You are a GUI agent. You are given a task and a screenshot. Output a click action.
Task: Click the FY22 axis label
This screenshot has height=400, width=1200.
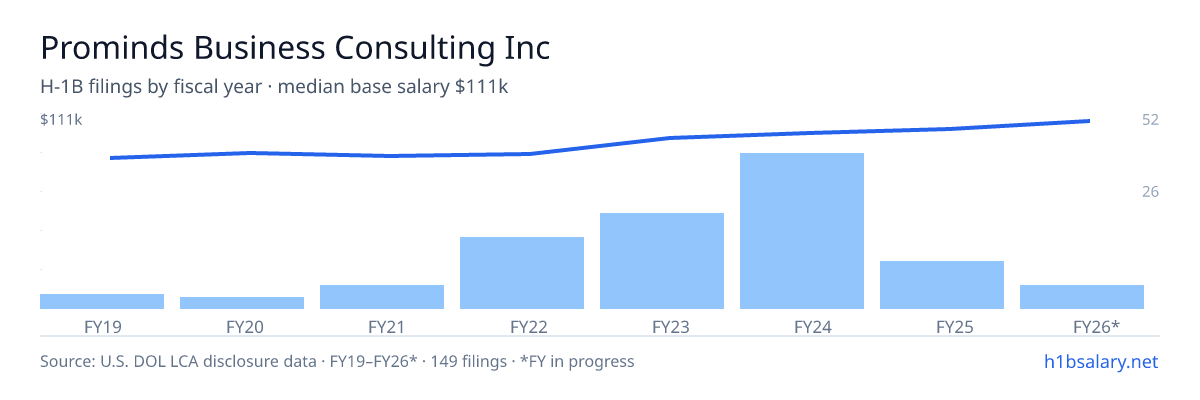522,326
